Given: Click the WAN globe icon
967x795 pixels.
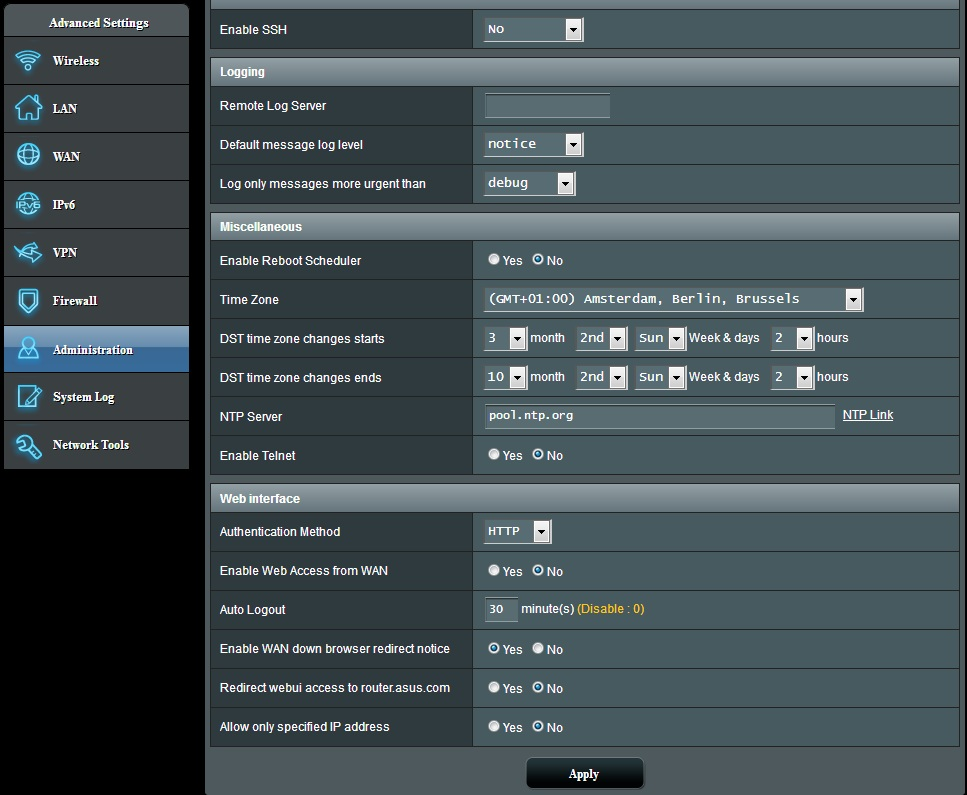Looking at the screenshot, I should (28, 156).
